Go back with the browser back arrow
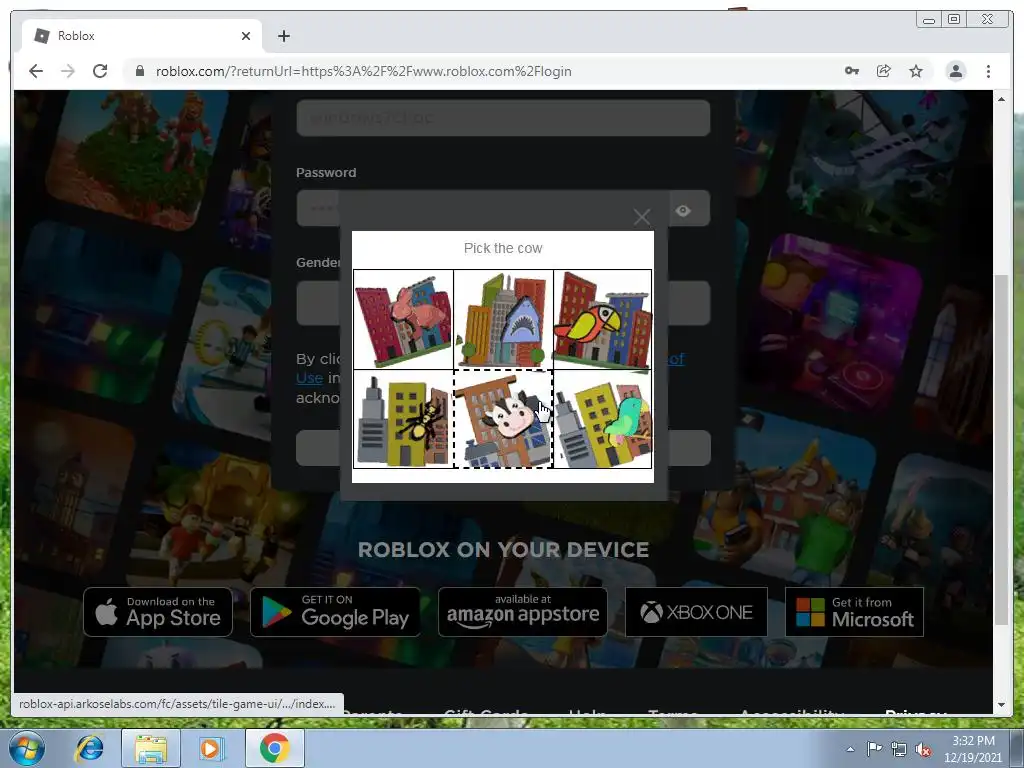The height and width of the screenshot is (768, 1024). [x=36, y=71]
